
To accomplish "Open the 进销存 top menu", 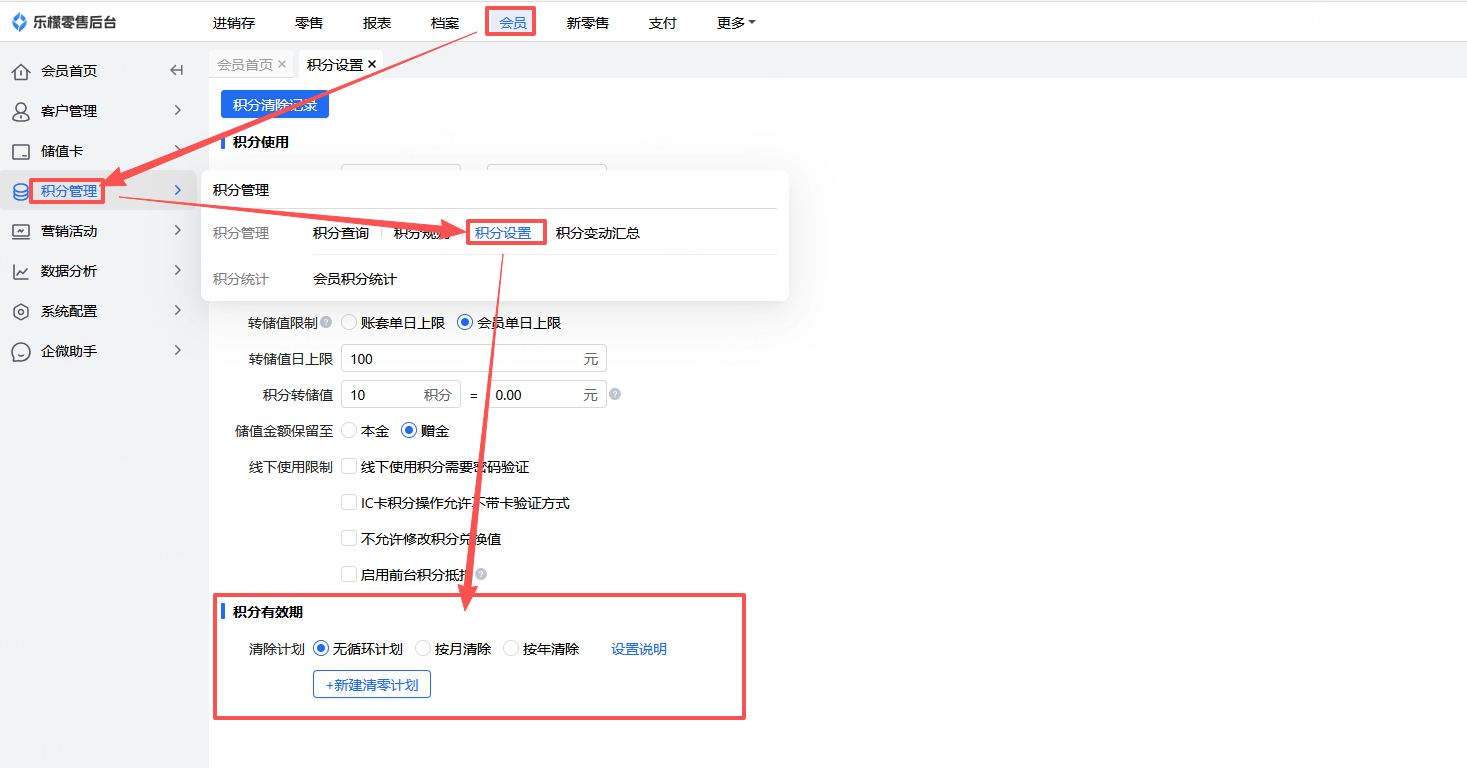I will tap(234, 23).
